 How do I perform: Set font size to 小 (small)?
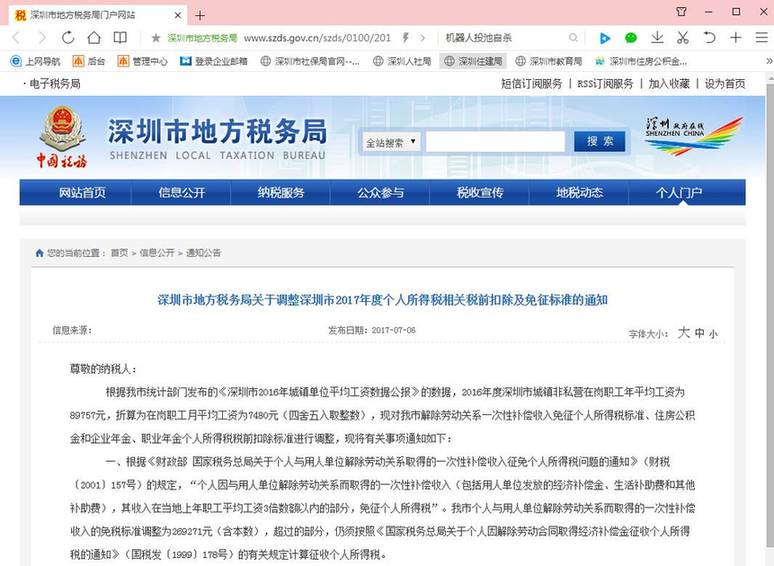[713, 333]
